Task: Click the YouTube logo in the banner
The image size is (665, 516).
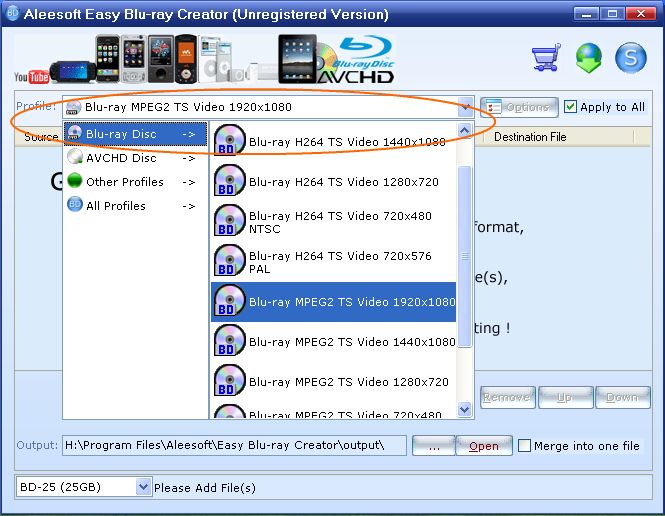Action: point(31,77)
